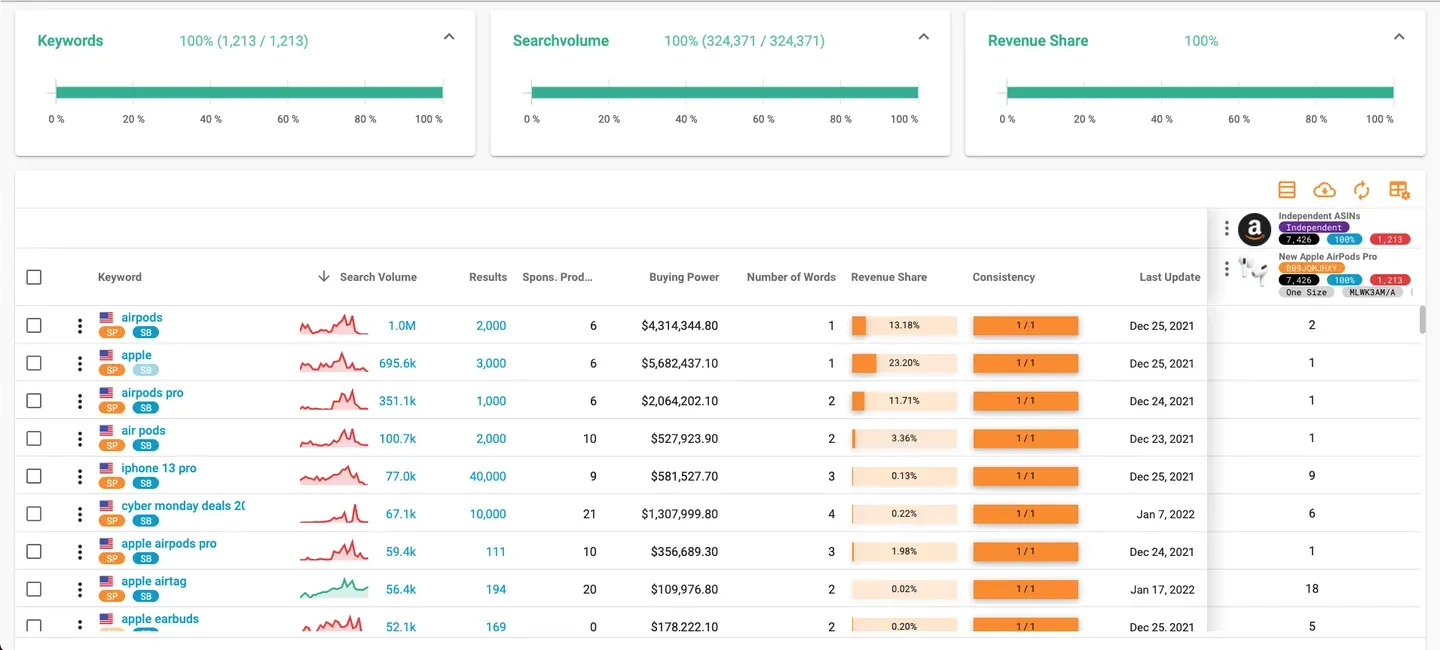The image size is (1440, 650).
Task: Click the 40,000 results link
Action: 488,477
